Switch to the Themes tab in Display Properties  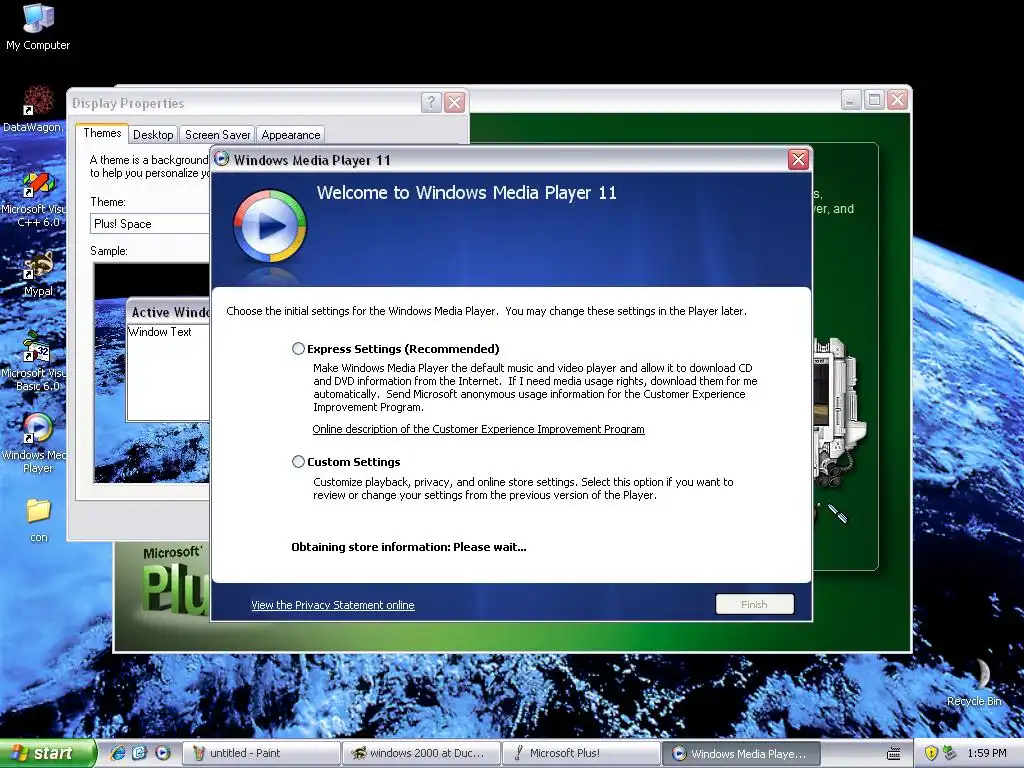point(102,133)
